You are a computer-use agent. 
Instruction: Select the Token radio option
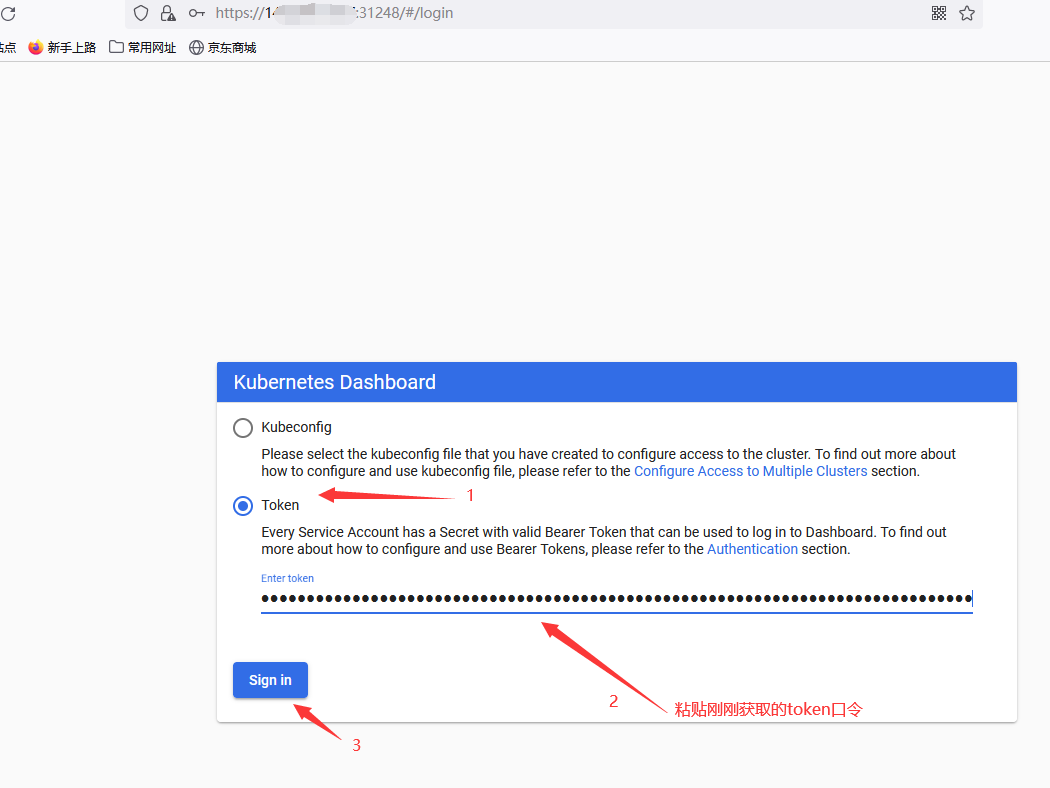point(243,505)
